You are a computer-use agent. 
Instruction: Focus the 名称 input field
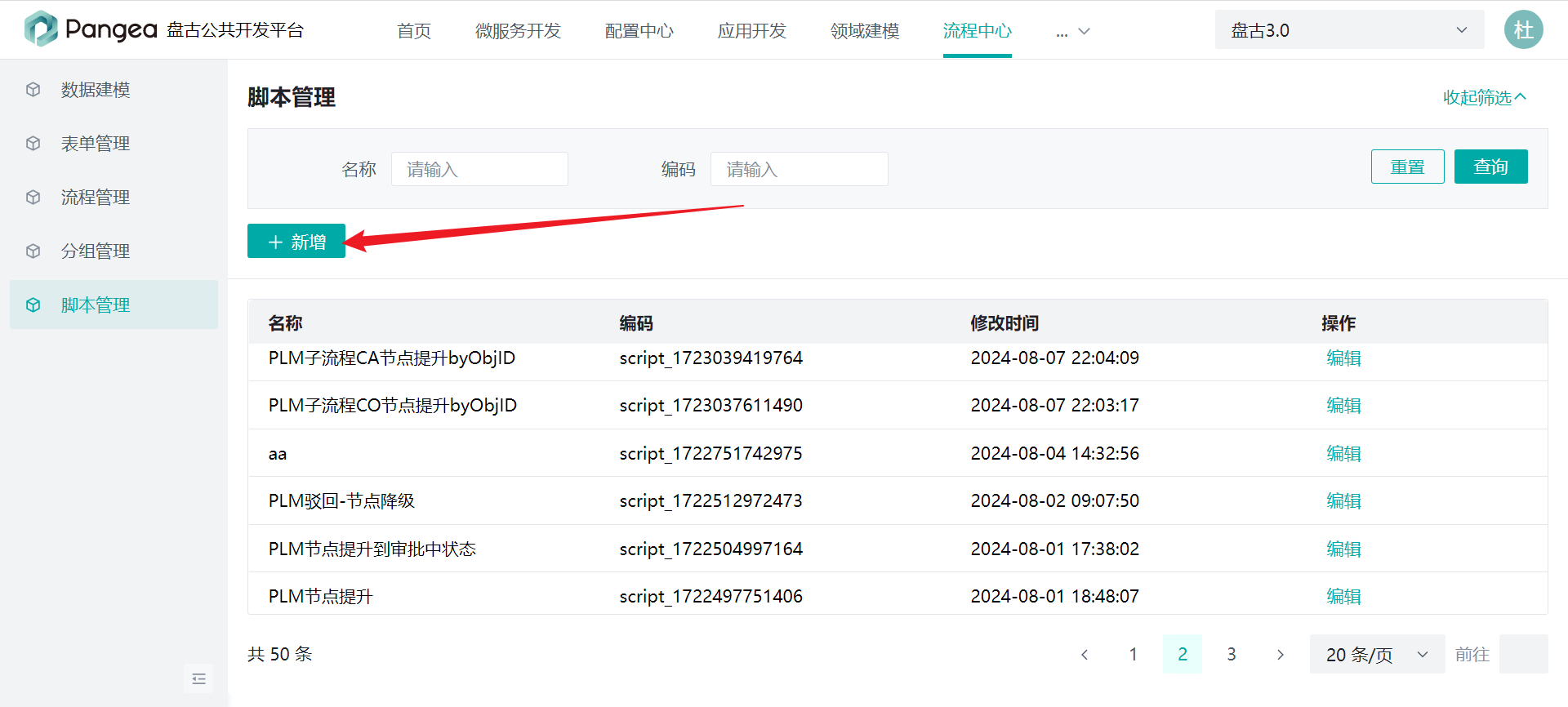pos(479,169)
